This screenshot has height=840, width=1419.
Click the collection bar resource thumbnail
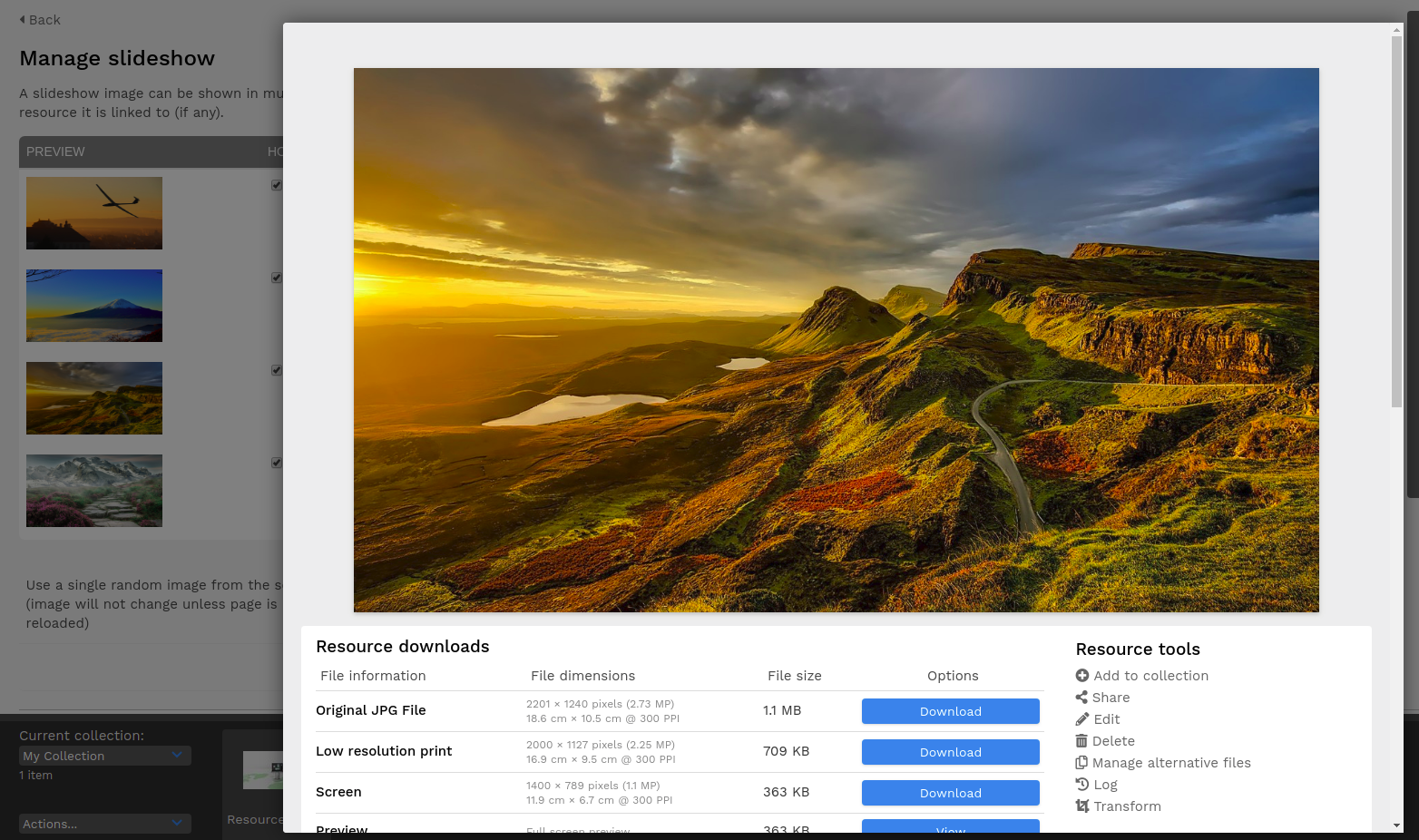point(263,770)
